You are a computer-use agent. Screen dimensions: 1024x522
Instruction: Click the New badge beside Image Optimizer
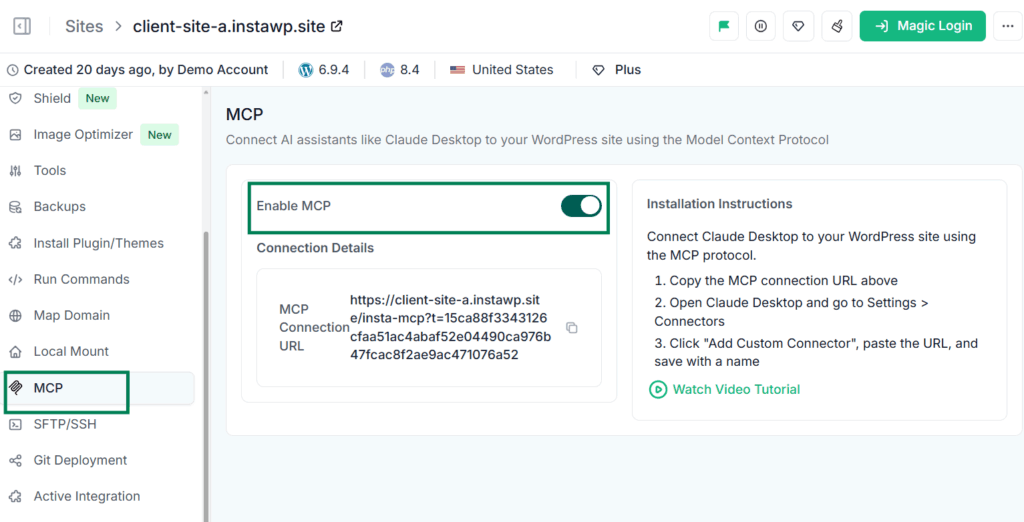pos(159,135)
